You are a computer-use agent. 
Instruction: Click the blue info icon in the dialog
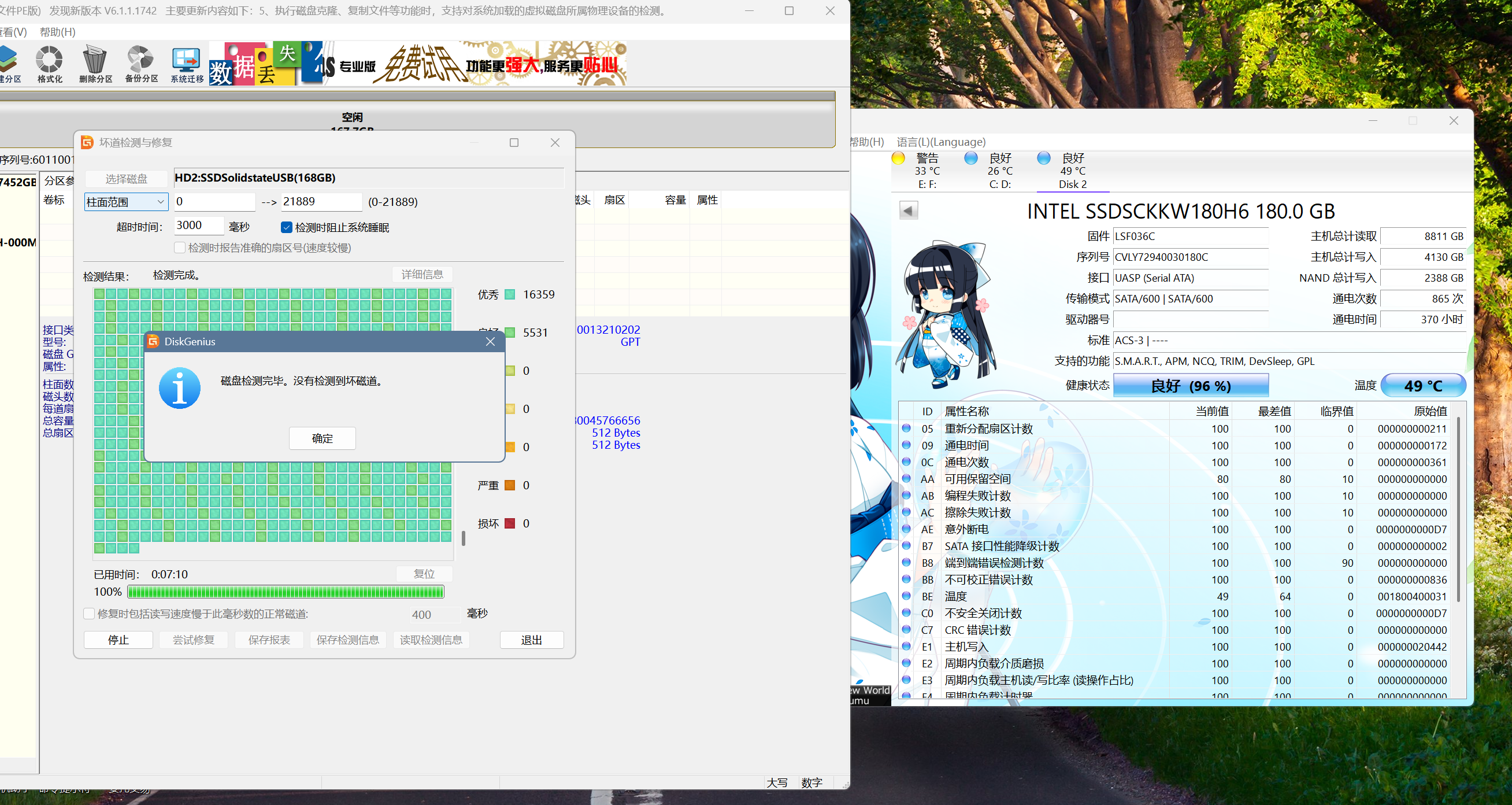pos(180,388)
